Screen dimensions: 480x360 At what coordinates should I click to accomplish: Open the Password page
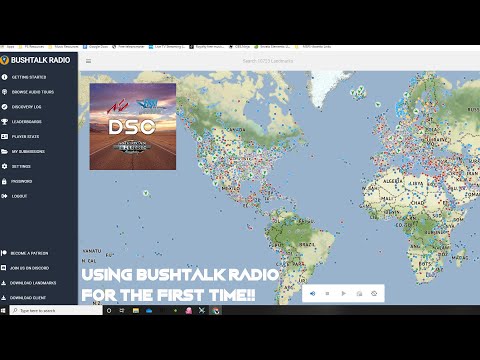pos(22,181)
